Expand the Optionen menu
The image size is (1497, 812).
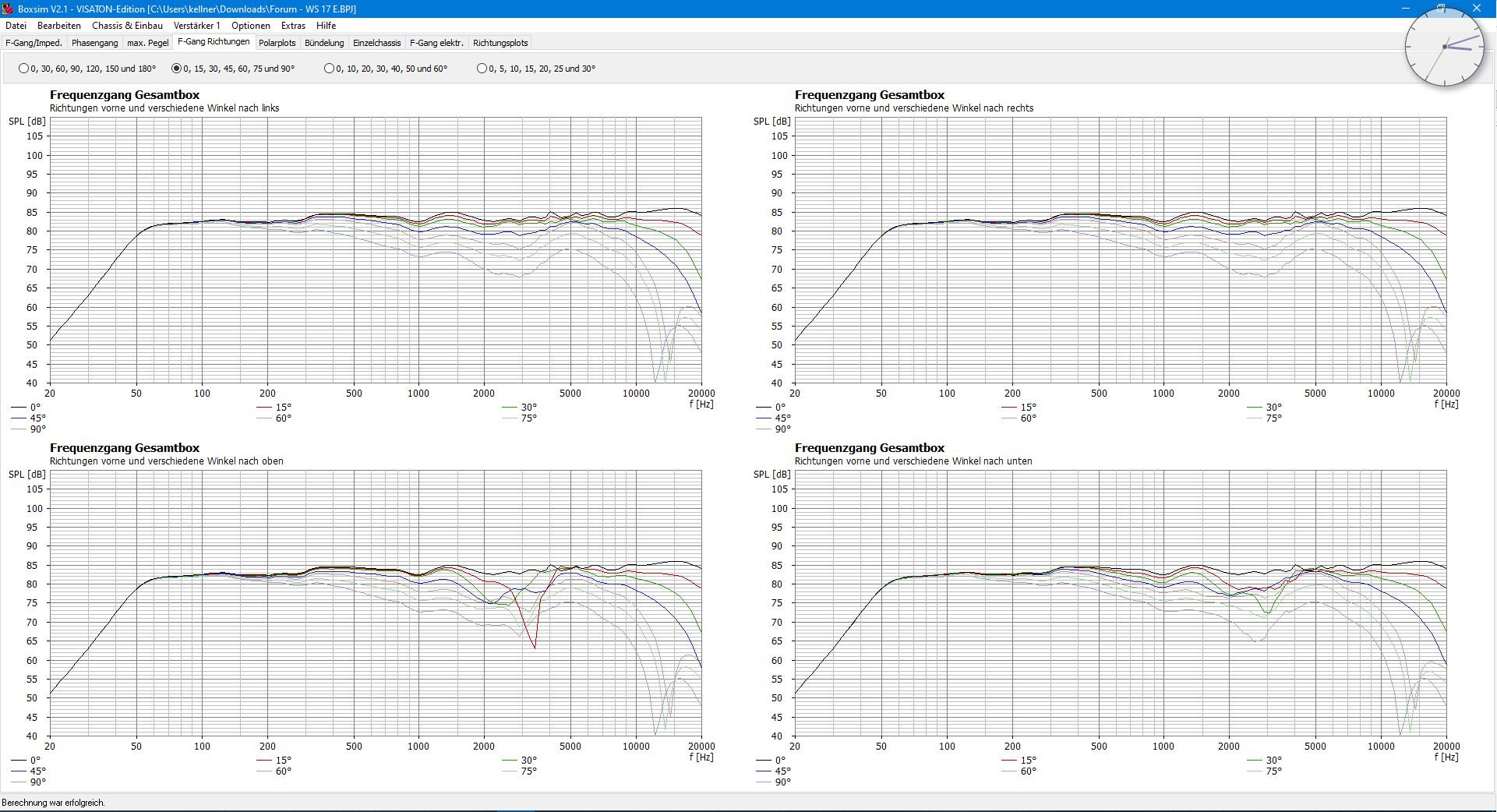(x=250, y=26)
